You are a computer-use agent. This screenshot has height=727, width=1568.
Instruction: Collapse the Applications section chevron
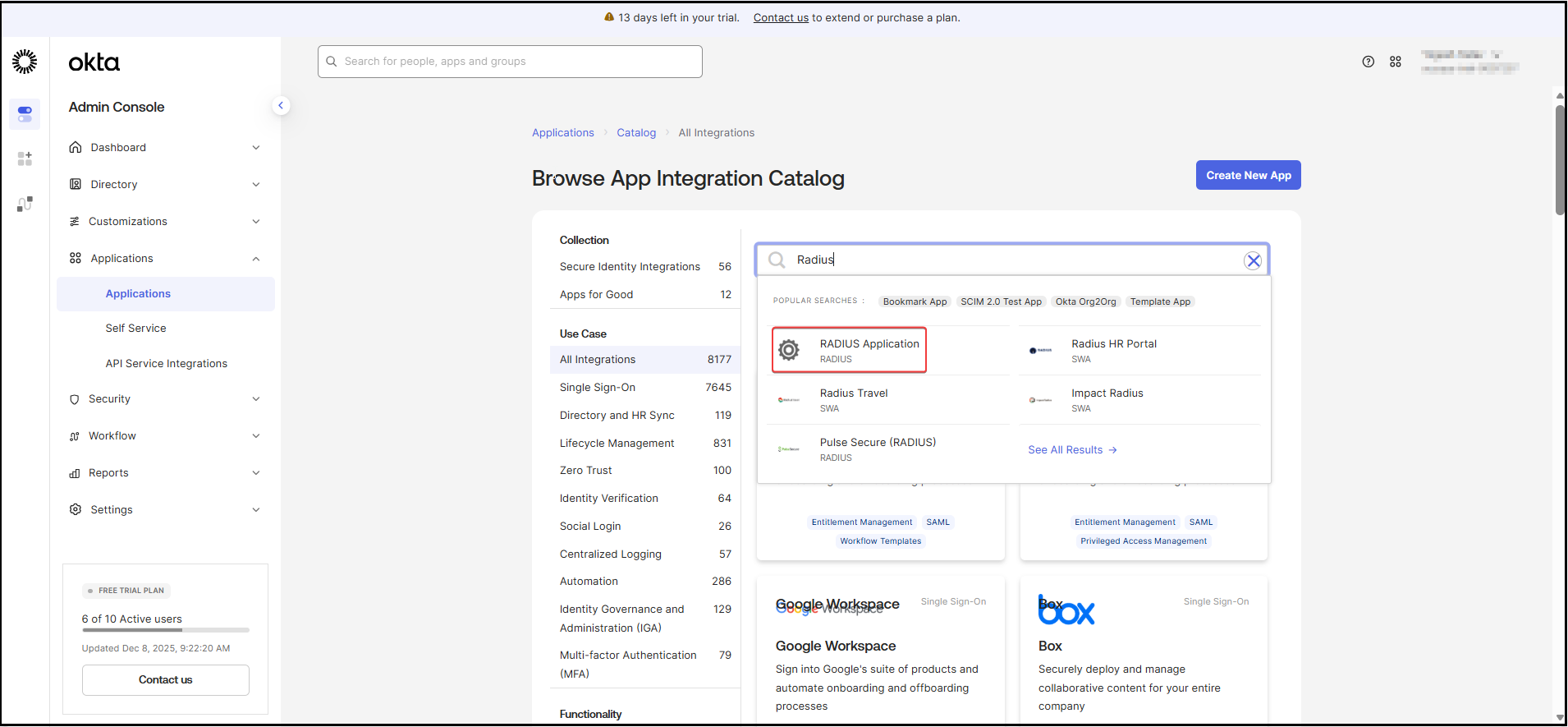[256, 259]
